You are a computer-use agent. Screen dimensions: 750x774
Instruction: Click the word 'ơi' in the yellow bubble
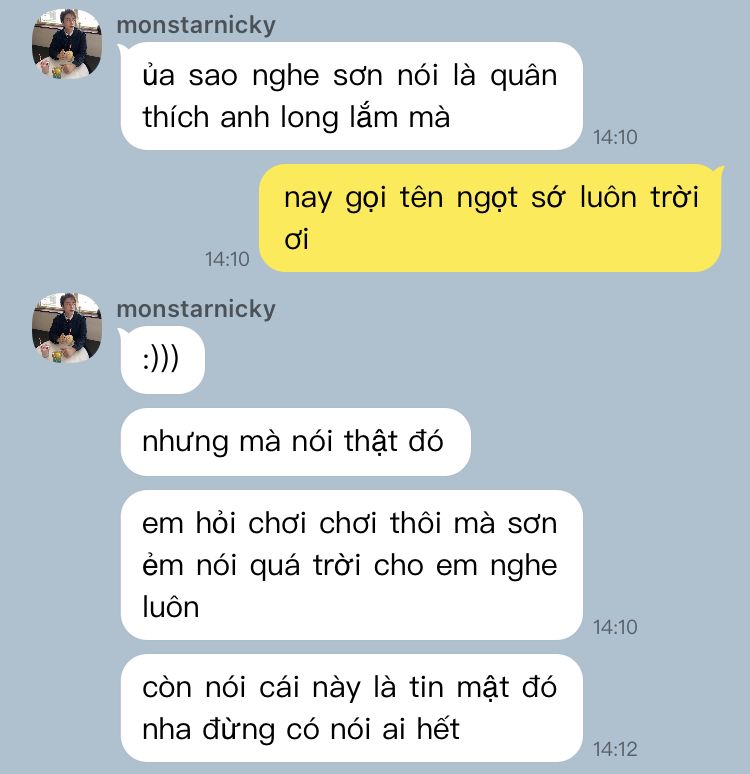(x=296, y=239)
